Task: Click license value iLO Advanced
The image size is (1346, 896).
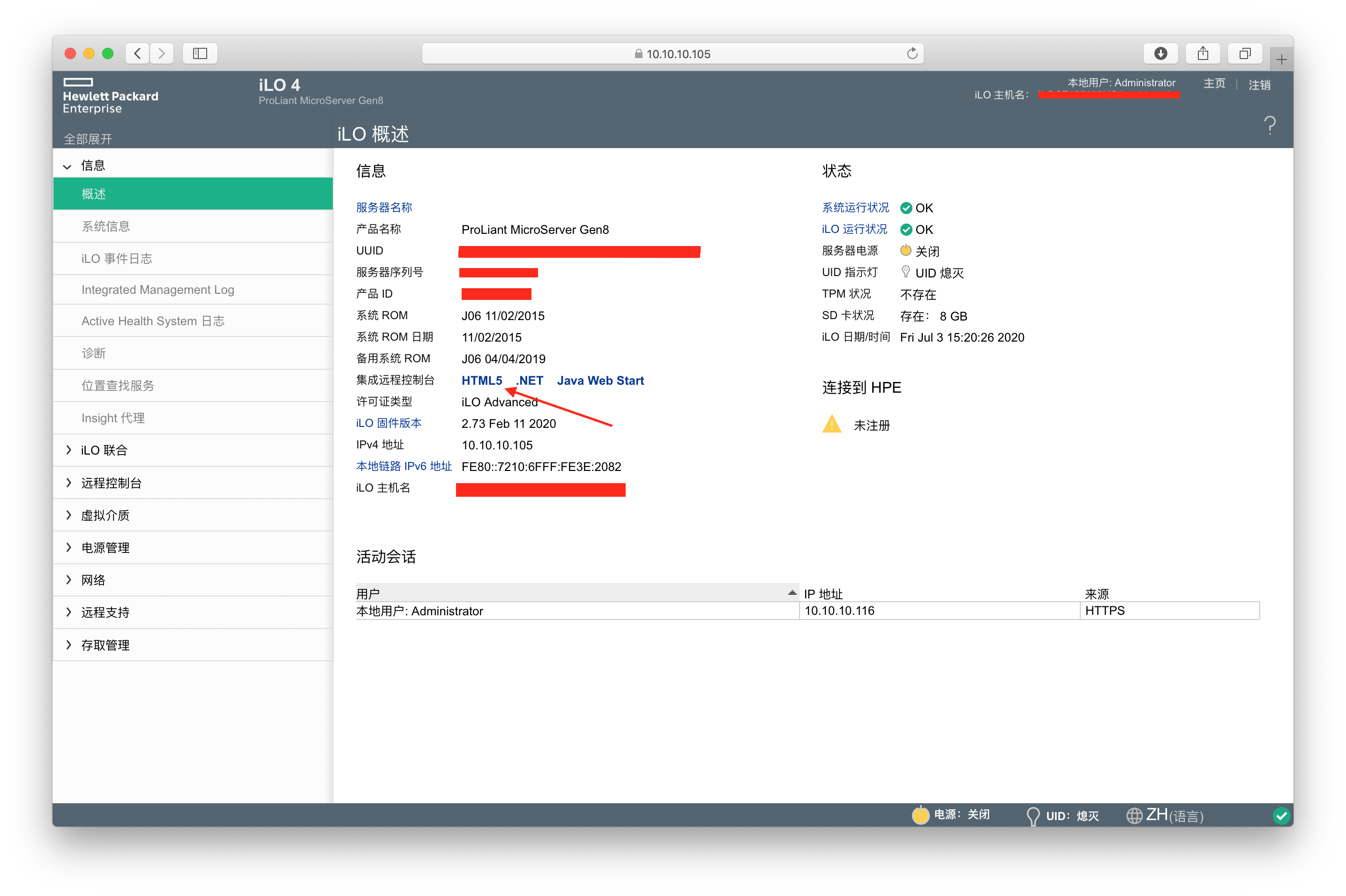Action: pyautogui.click(x=499, y=402)
